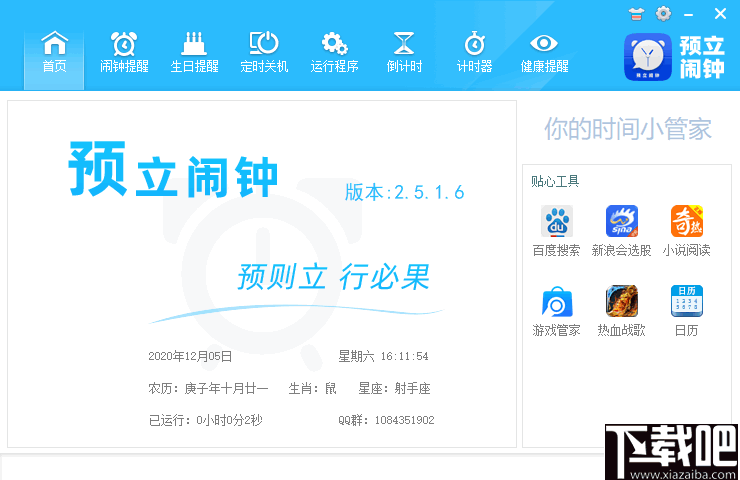Click lunar date 农历：庚子年十月廿一
This screenshot has width=740, height=480.
pyautogui.click(x=208, y=388)
